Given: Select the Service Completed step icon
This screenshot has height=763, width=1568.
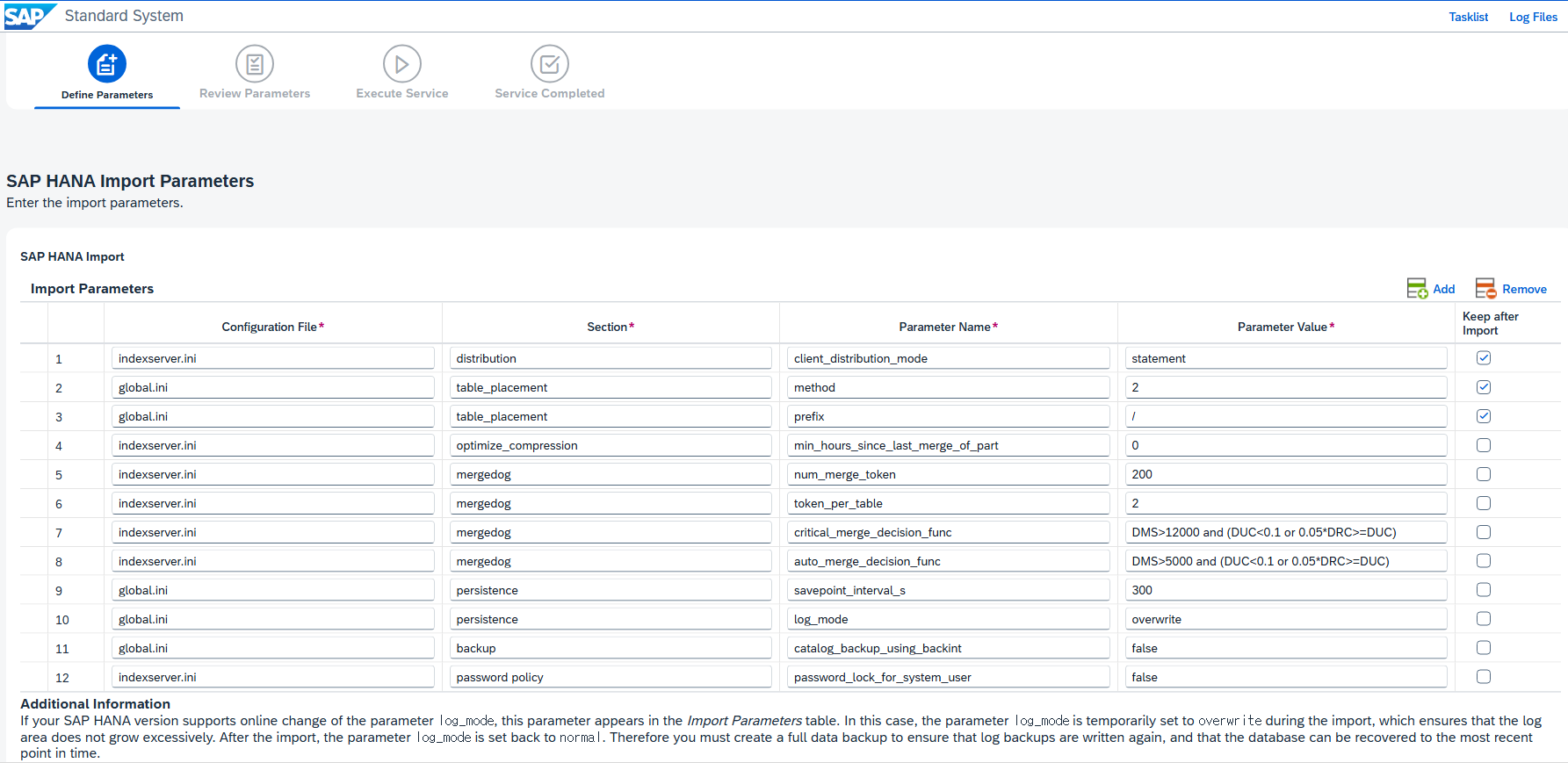Looking at the screenshot, I should point(550,64).
